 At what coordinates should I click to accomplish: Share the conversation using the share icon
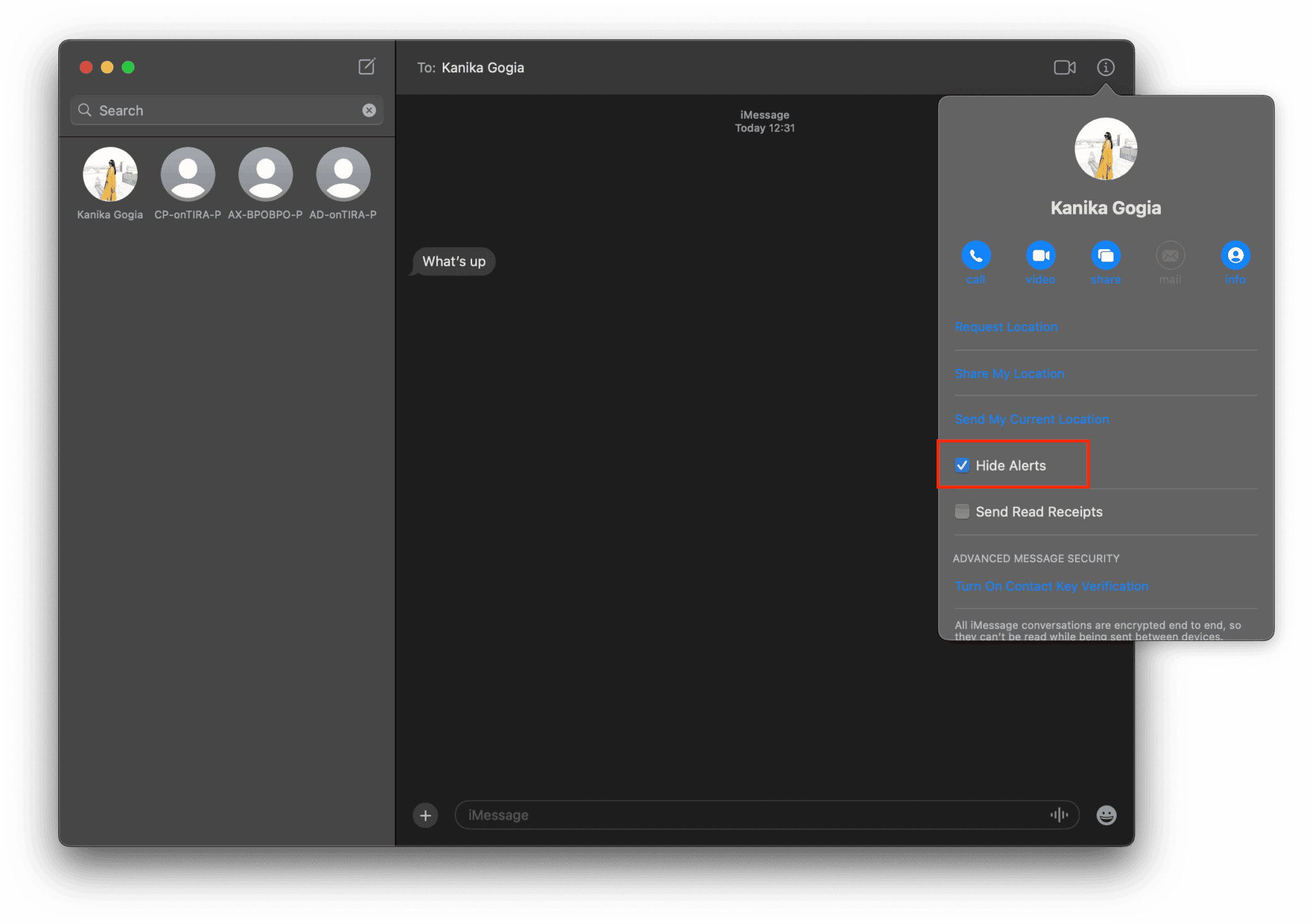(1106, 255)
